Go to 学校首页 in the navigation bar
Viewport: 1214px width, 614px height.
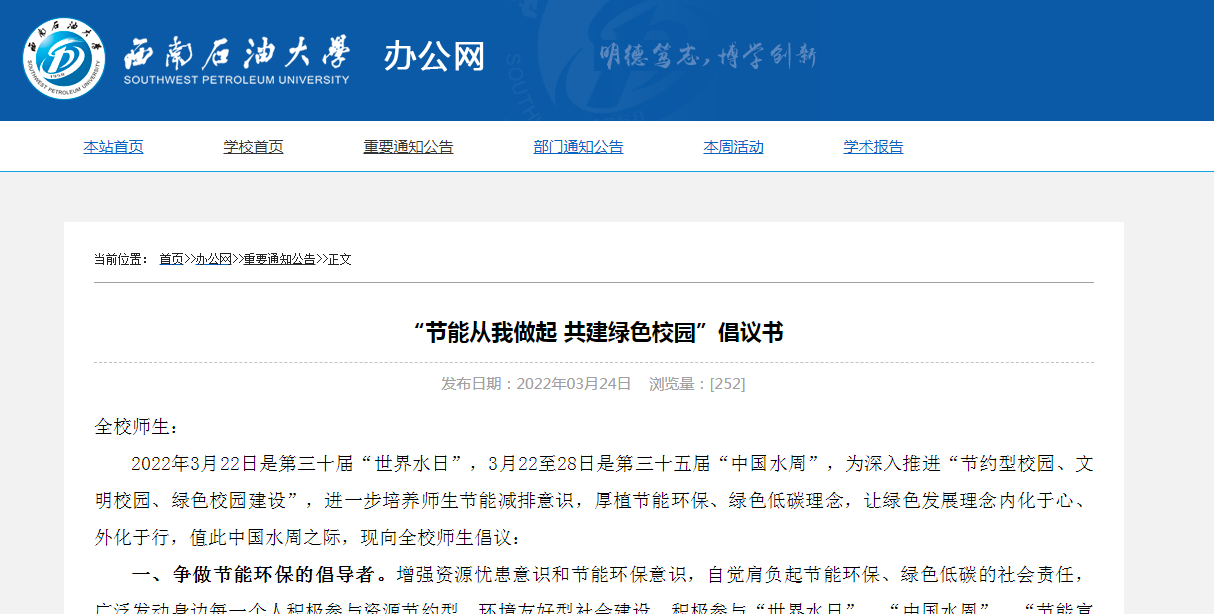[x=253, y=147]
